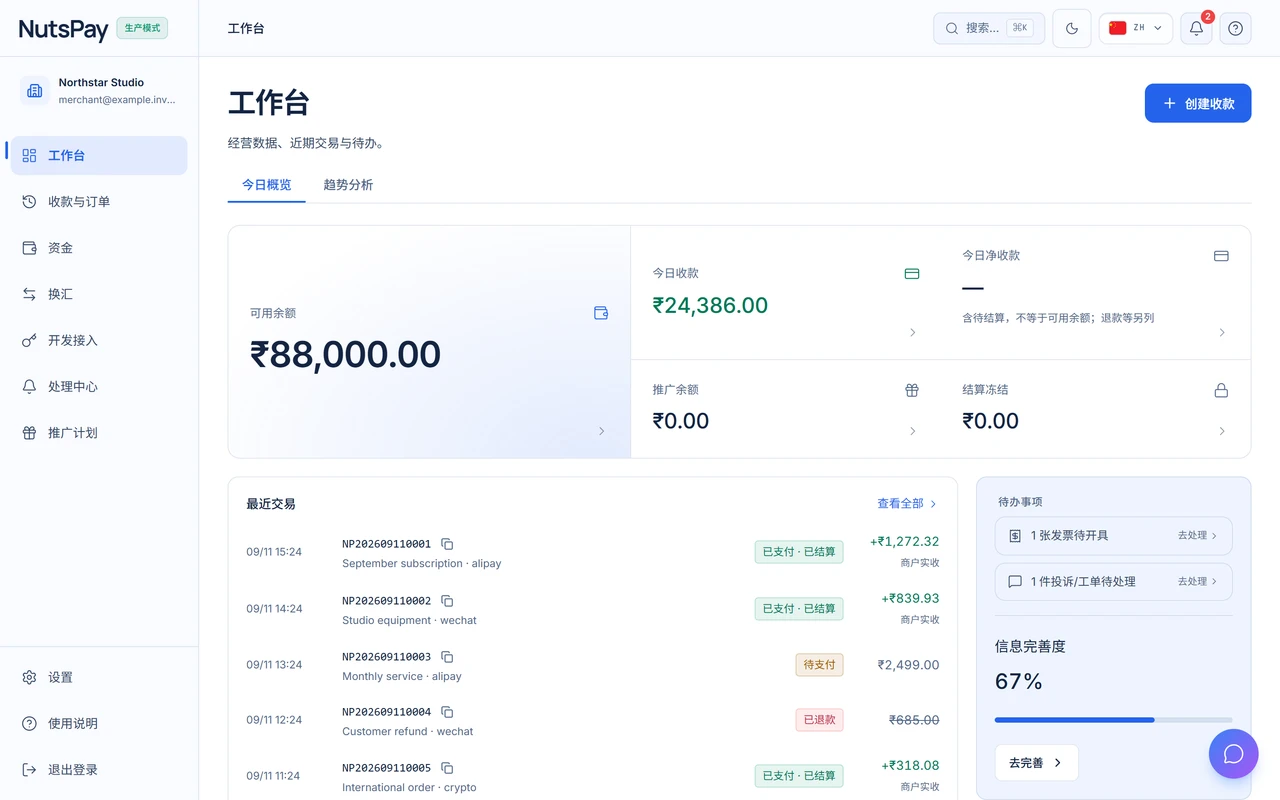Copy order number NP202609110001
The width and height of the screenshot is (1280, 800).
[x=447, y=544]
